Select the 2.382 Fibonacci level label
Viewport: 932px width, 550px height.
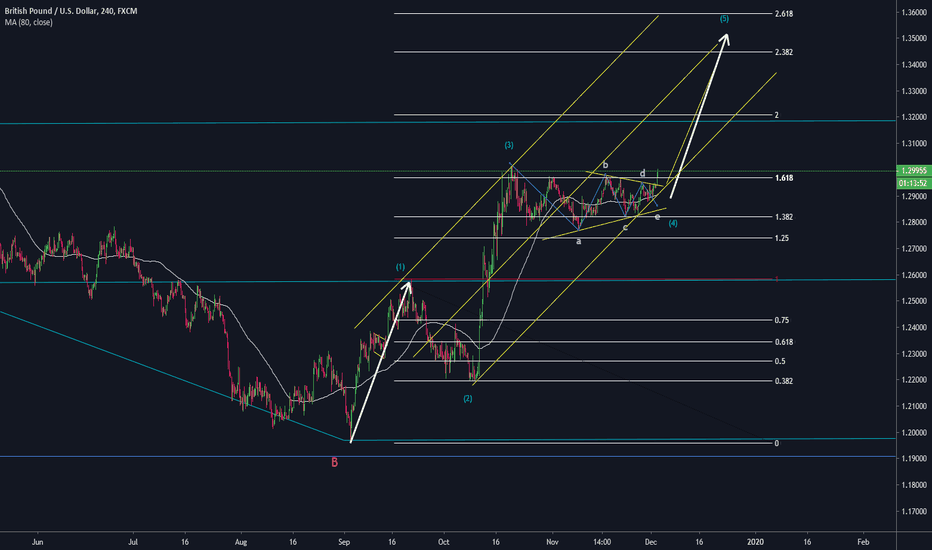click(784, 51)
